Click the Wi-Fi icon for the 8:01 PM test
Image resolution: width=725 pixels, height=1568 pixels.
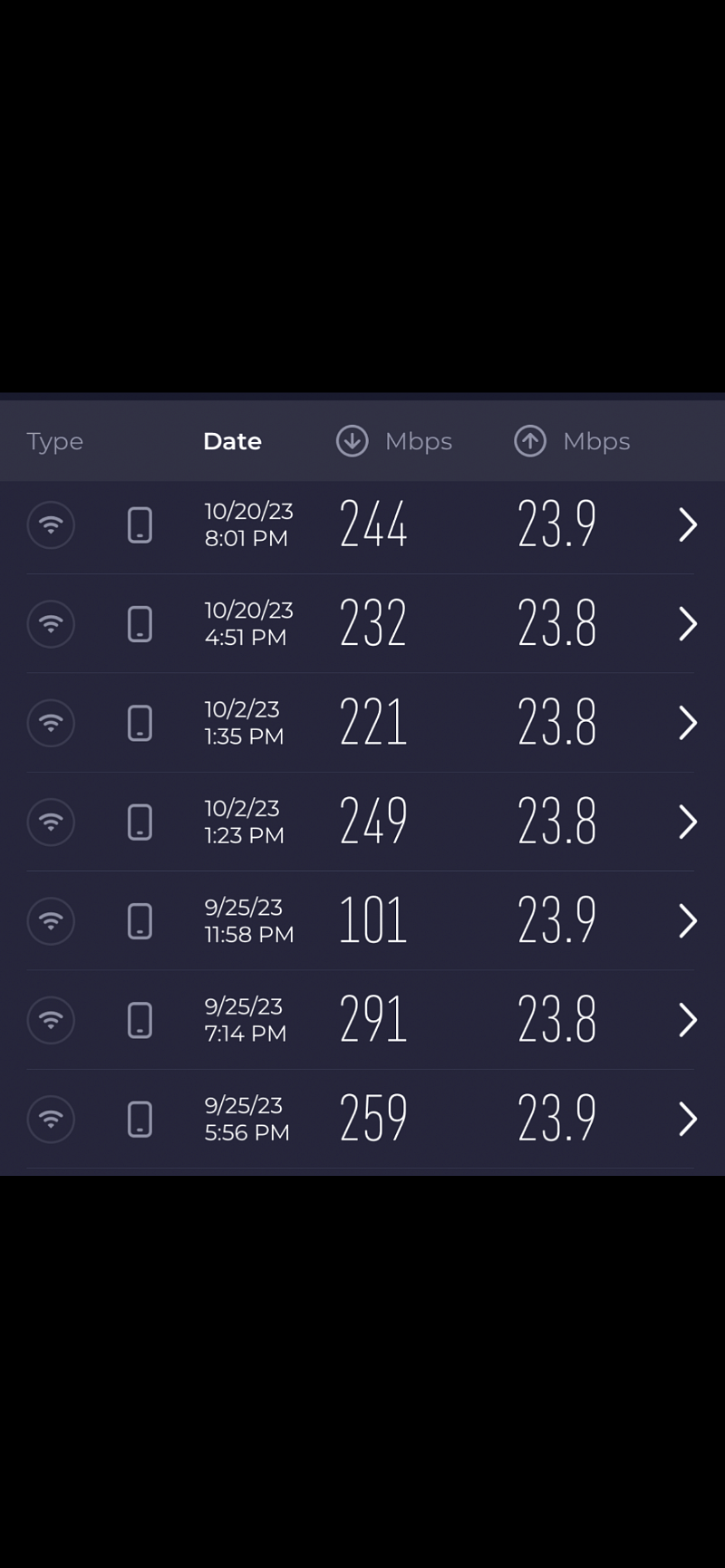coord(51,524)
